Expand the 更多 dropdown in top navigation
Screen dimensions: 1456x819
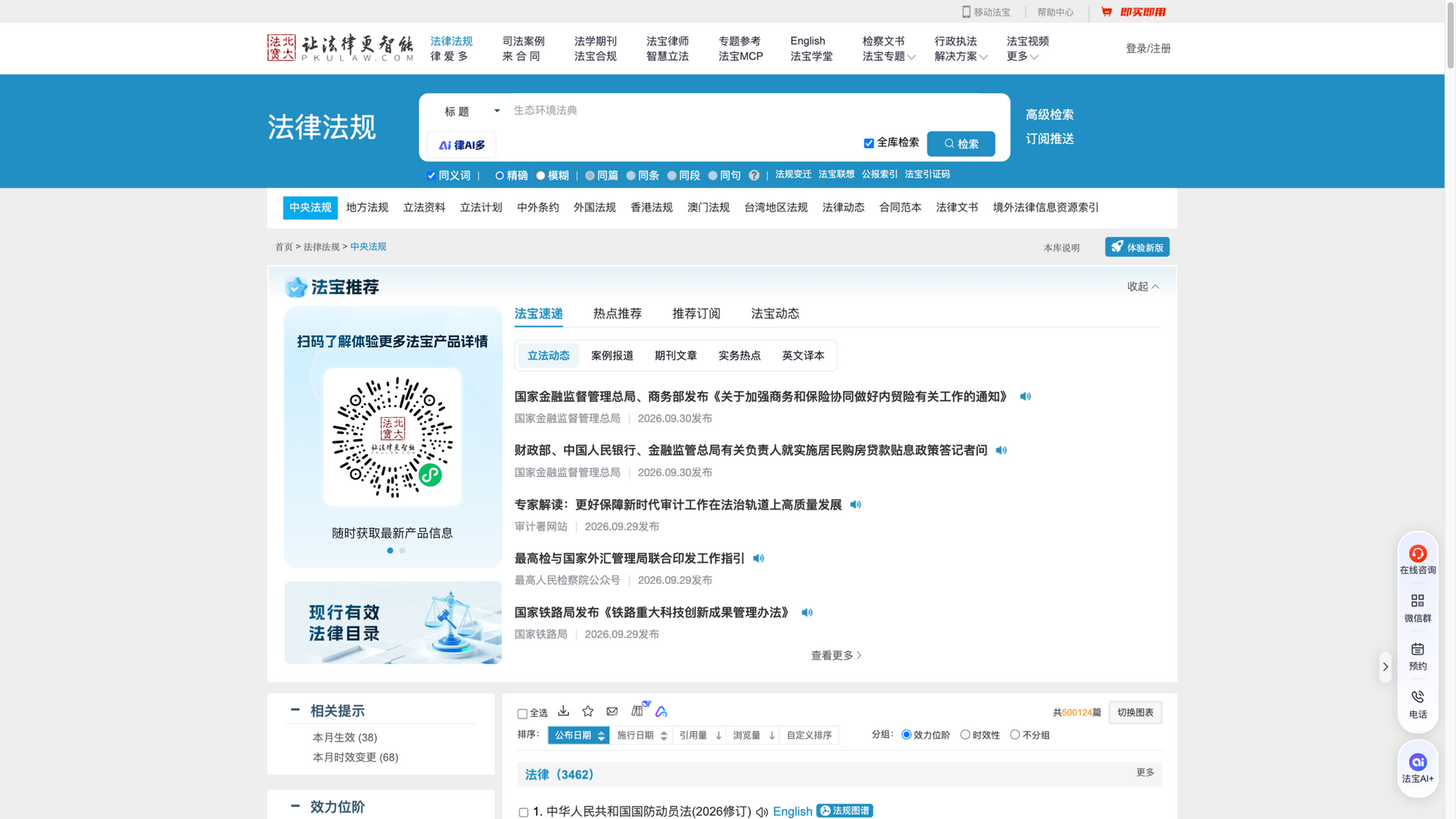click(1022, 57)
